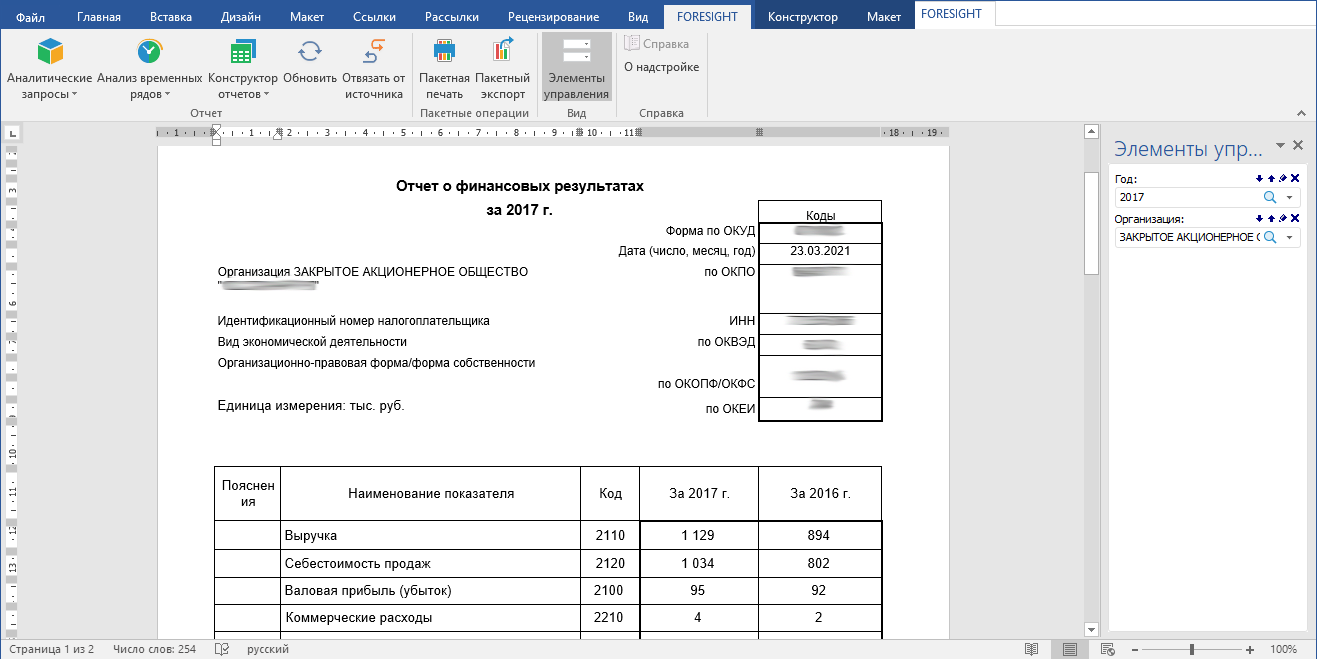
Task: Delete the Год control with X icon
Action: 1295,179
